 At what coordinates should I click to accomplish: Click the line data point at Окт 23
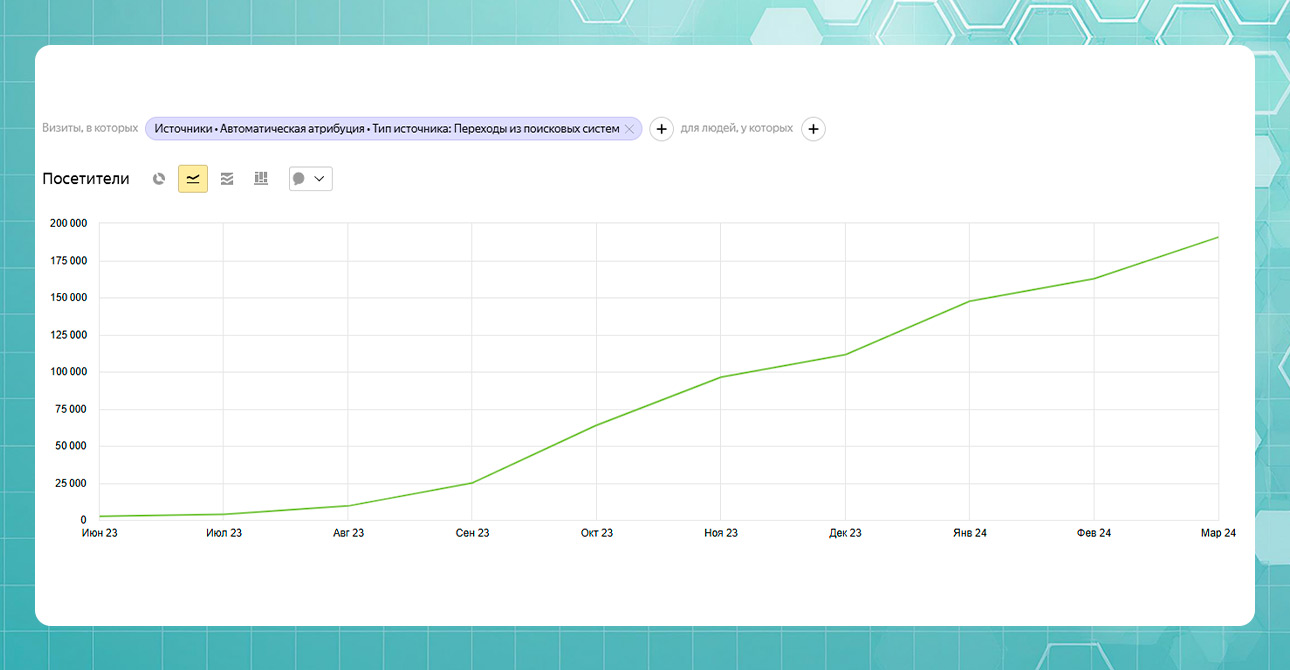point(596,425)
